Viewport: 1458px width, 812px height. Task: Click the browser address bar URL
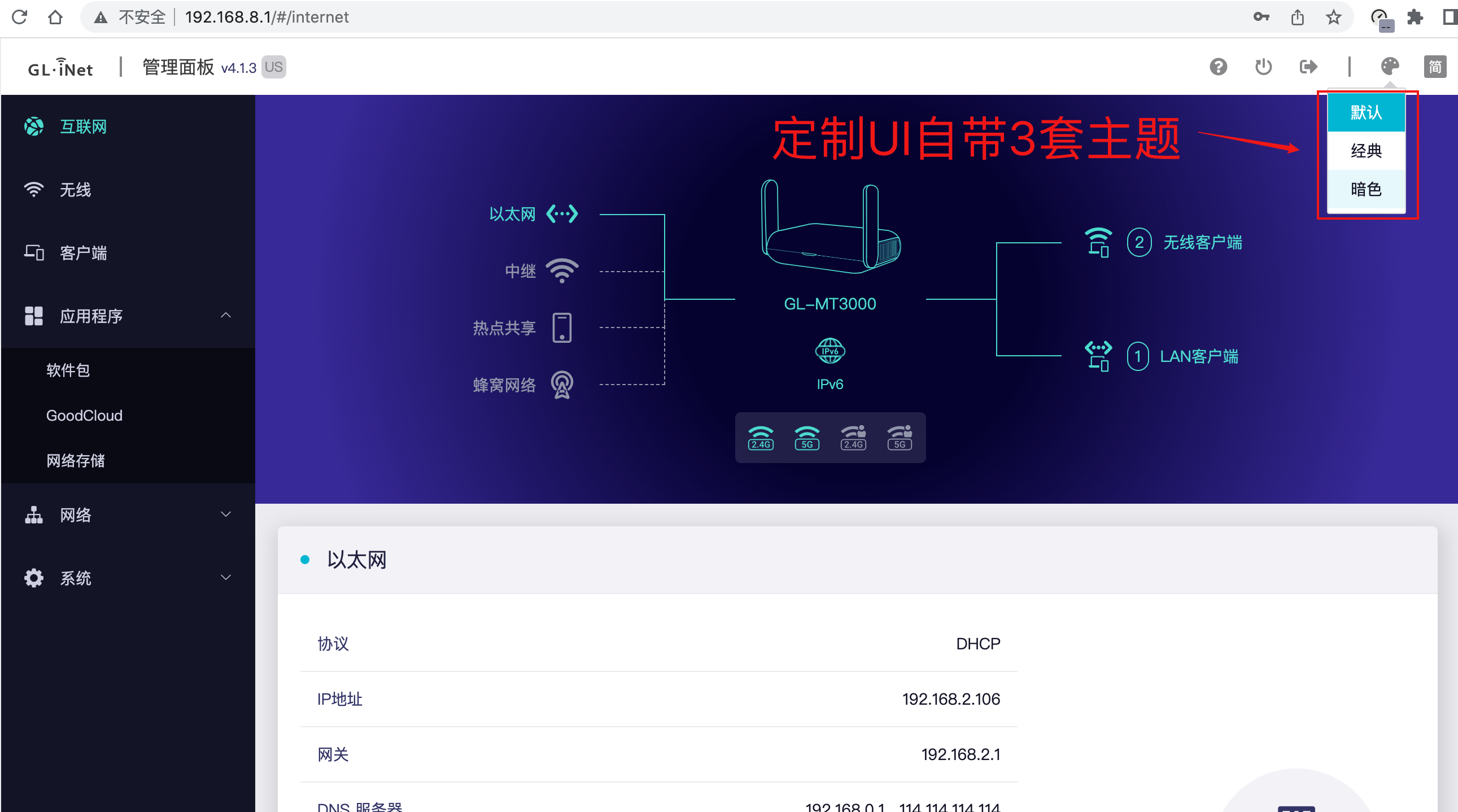click(x=266, y=16)
